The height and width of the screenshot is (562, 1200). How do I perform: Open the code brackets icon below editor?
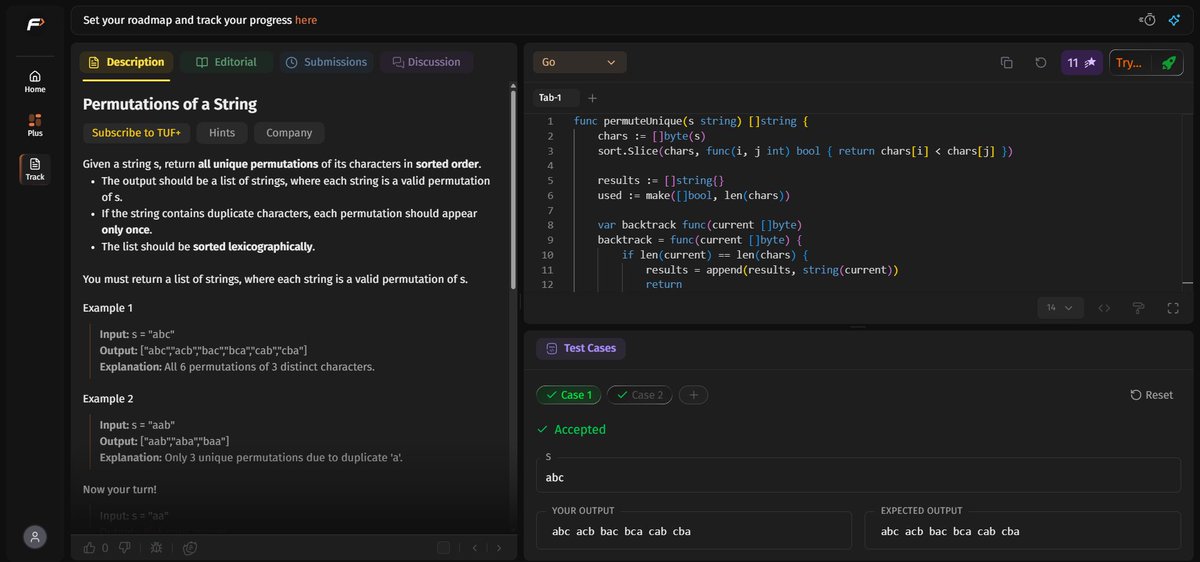click(1104, 308)
